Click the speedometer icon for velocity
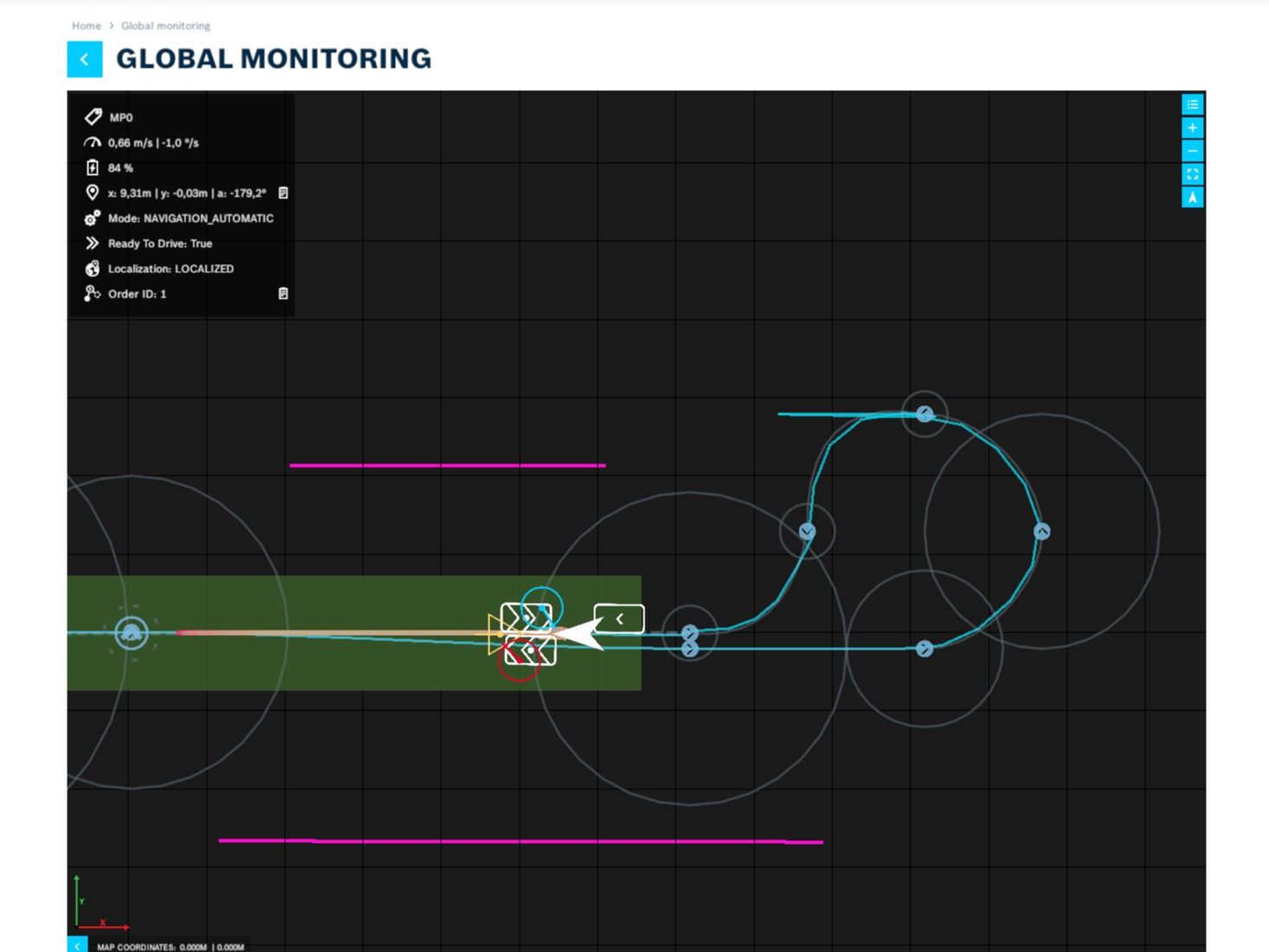Viewport: 1269px width, 952px height. pos(93,142)
